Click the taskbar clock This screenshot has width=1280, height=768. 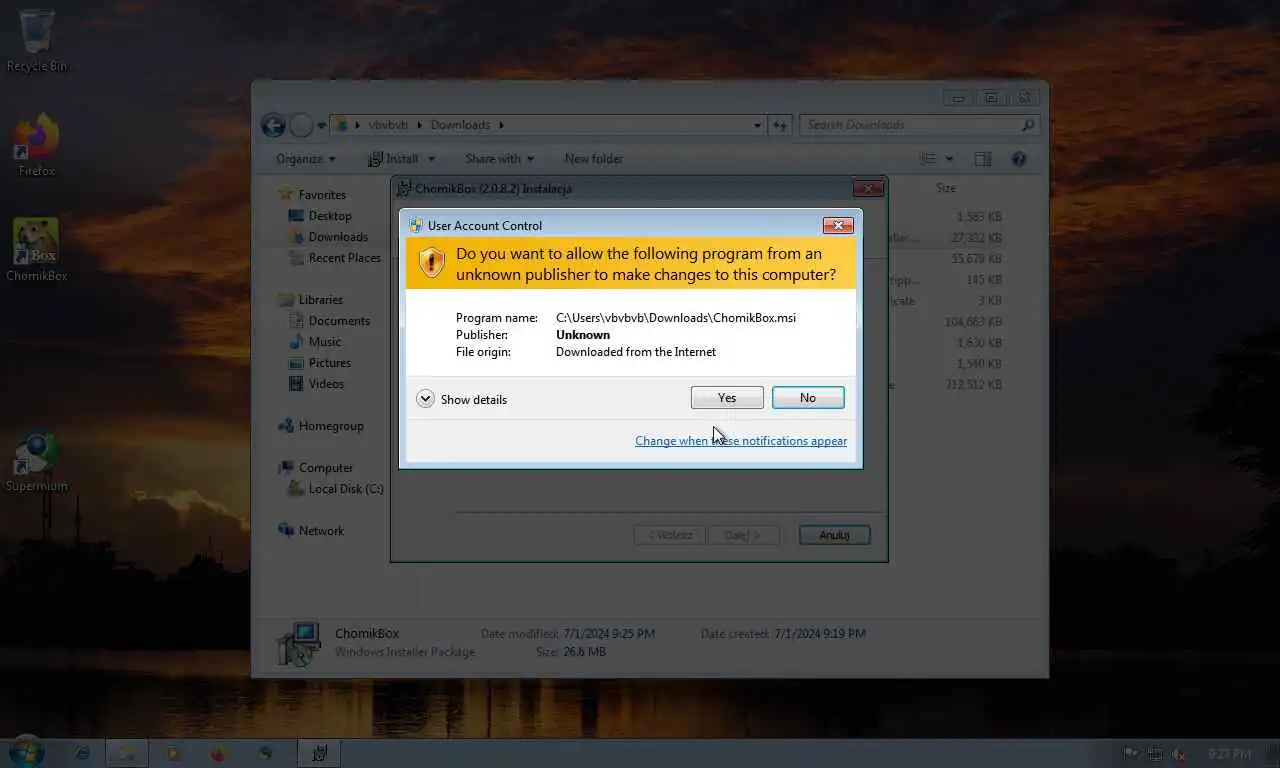(1229, 754)
